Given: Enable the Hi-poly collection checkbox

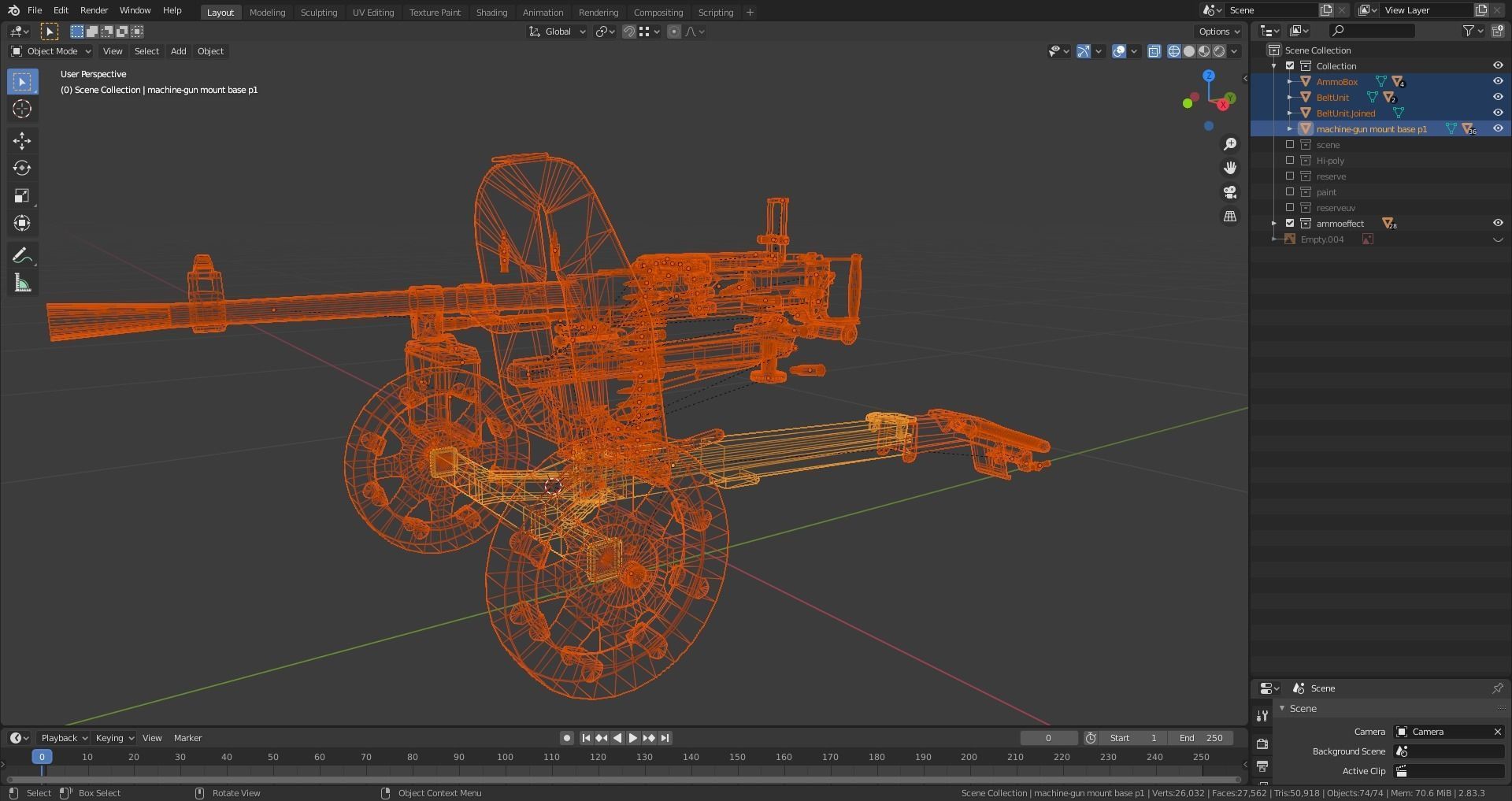Looking at the screenshot, I should pos(1290,161).
